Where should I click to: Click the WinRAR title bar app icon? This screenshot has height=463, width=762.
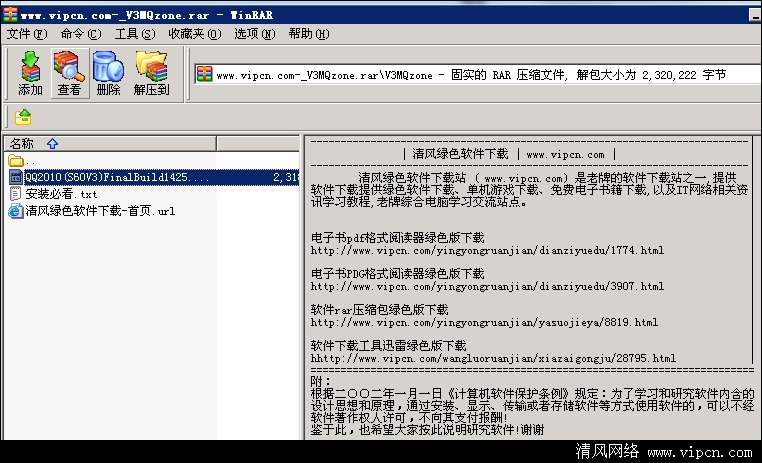10,15
